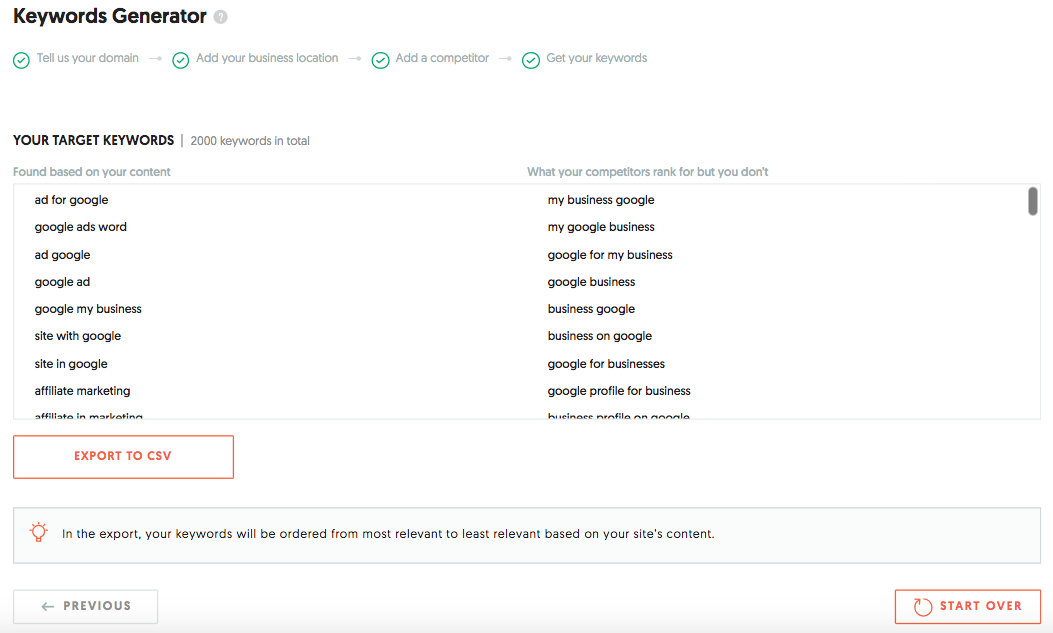This screenshot has width=1053, height=633.
Task: Click the keyword list scrollbar thumb
Action: pos(1032,201)
